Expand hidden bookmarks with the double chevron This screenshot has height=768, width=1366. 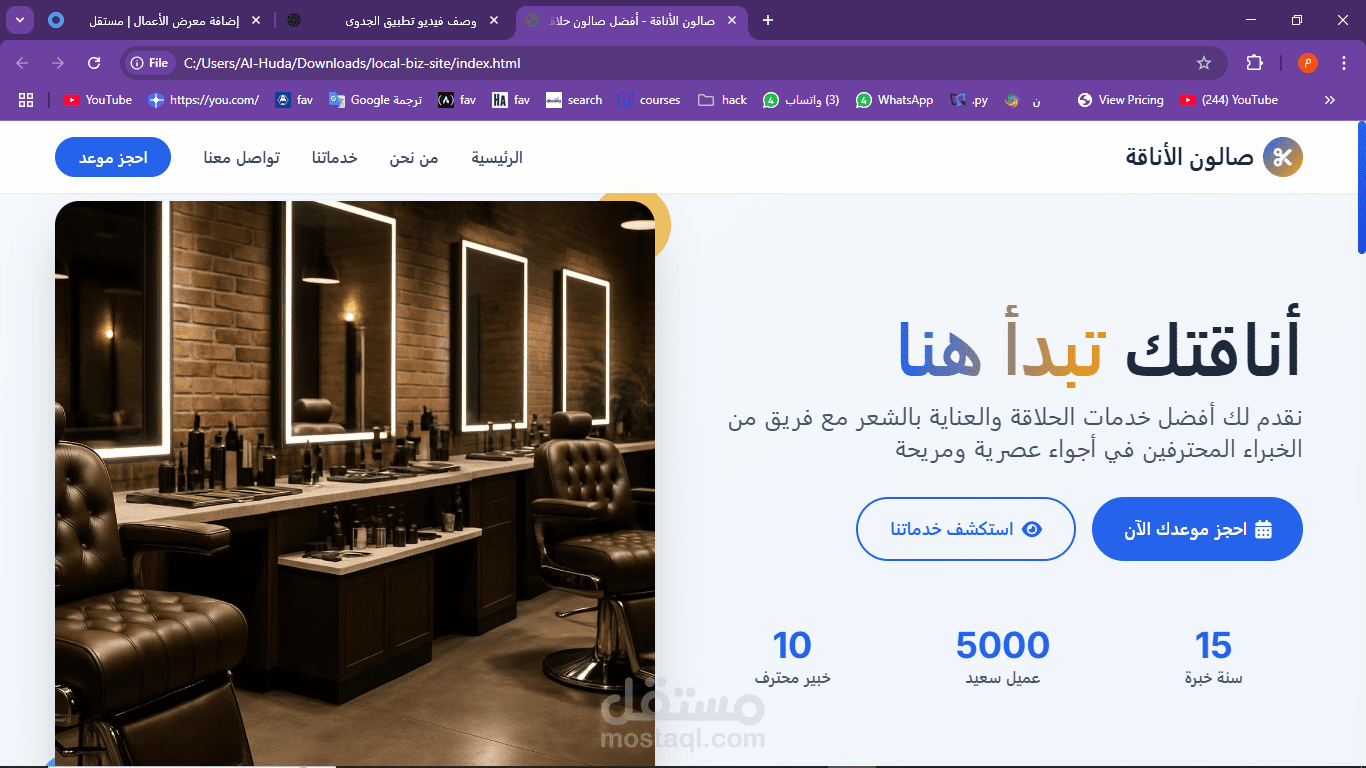1330,100
